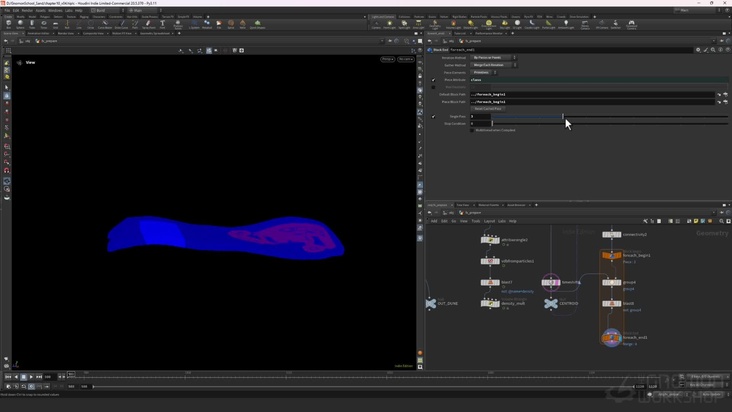732x412 pixels.
Task: Enable Multithread when Compiled checkbox
Action: 473,130
